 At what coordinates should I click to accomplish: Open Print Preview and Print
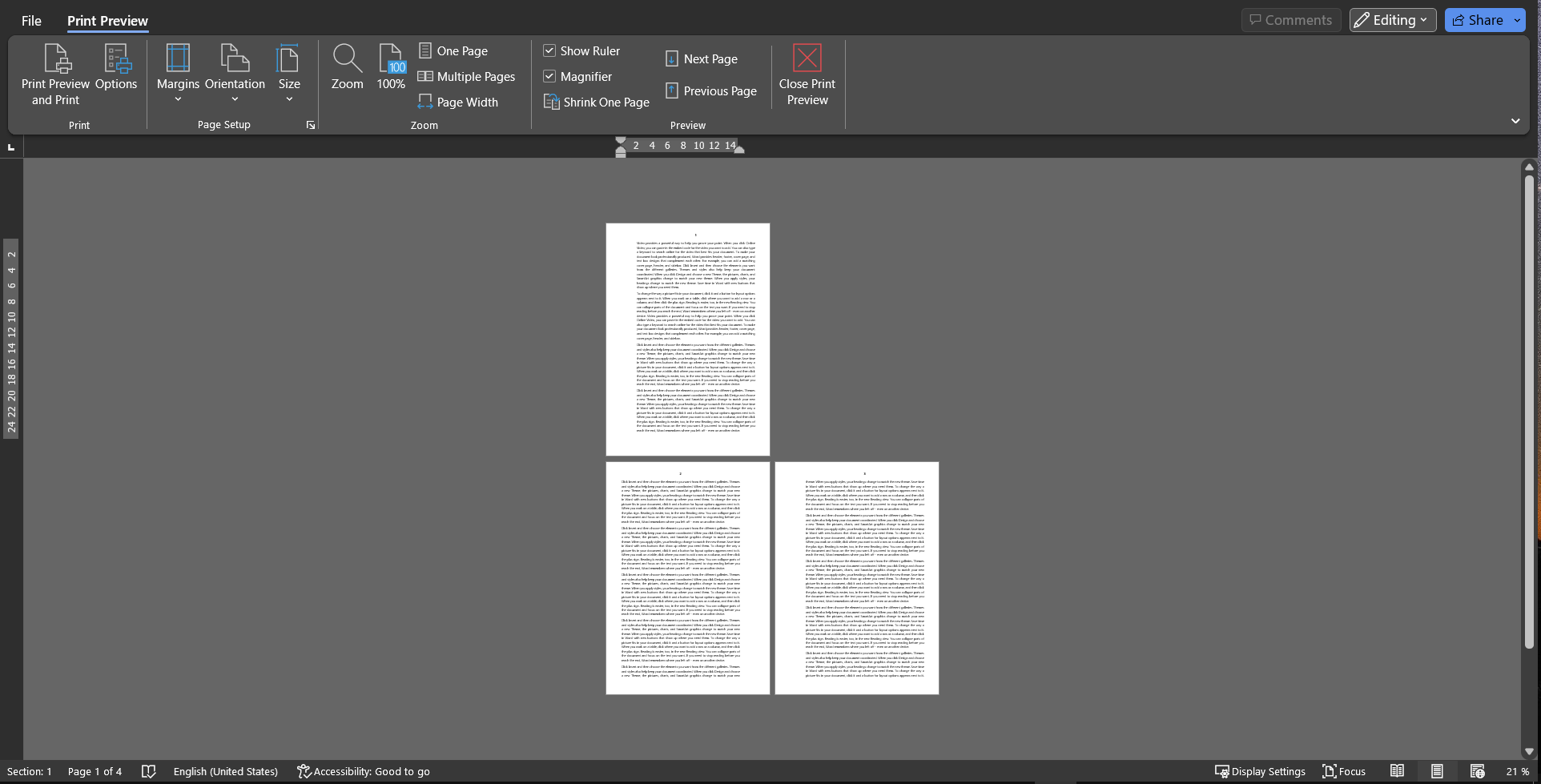55,74
